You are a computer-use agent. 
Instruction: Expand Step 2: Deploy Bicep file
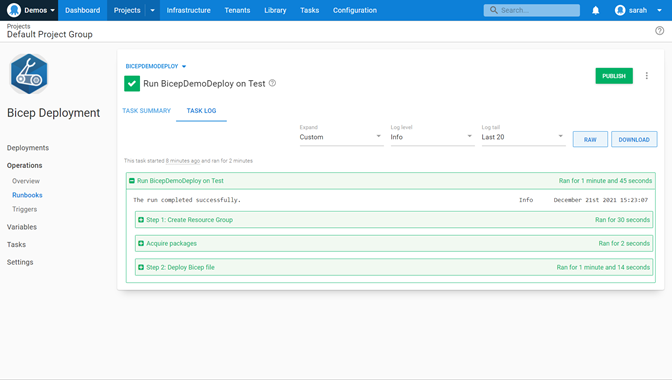(141, 267)
